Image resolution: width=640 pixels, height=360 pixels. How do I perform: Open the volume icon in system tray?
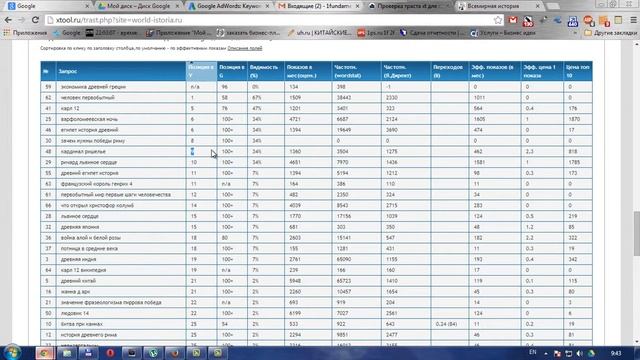tap(580, 353)
